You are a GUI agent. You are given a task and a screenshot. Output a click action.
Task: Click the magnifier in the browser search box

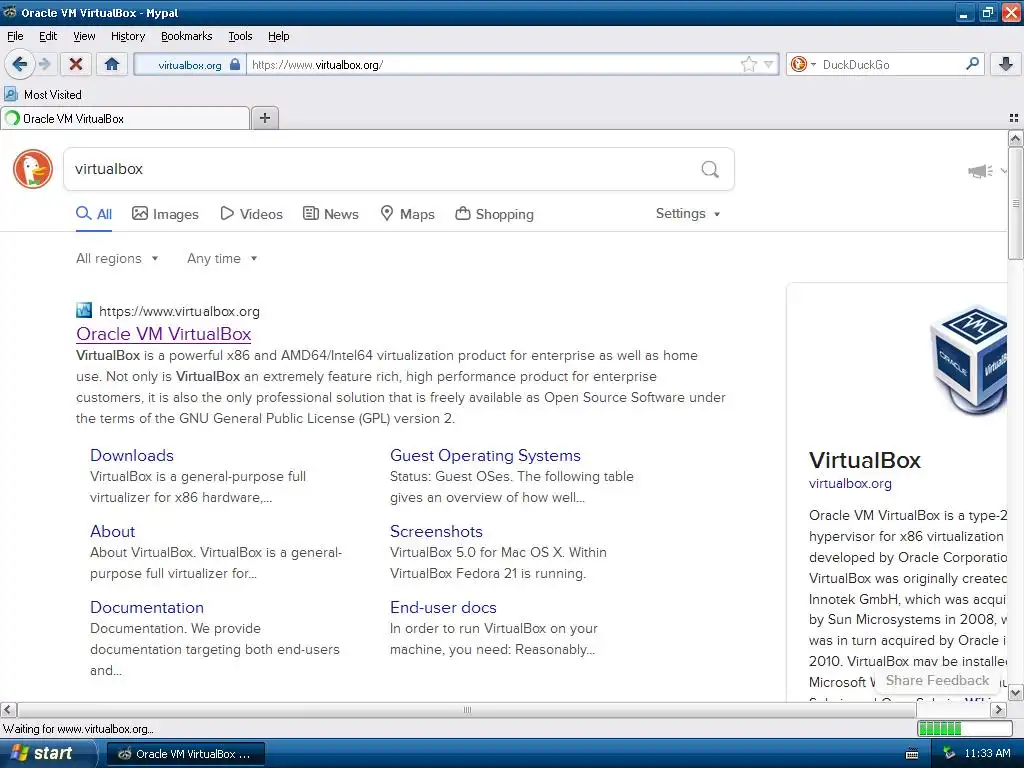coord(972,63)
